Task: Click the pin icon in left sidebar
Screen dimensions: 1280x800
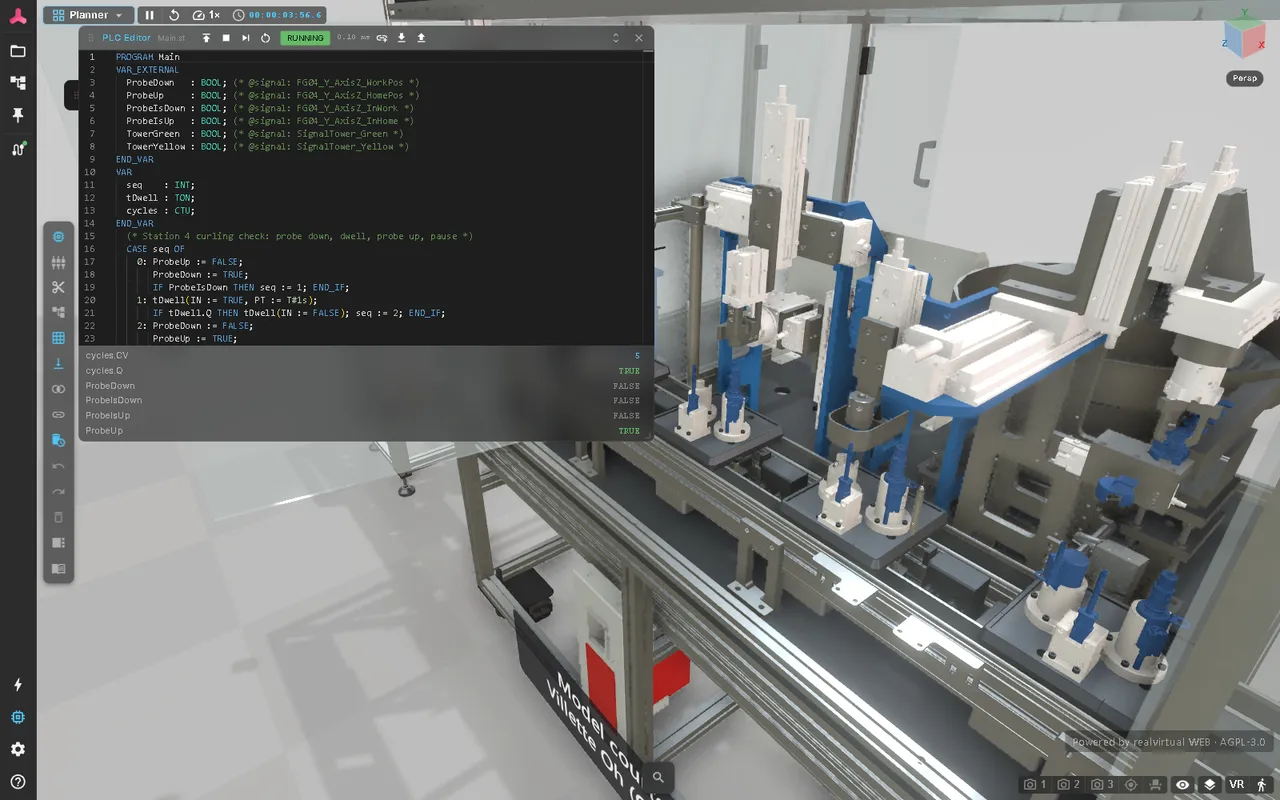Action: [18, 116]
